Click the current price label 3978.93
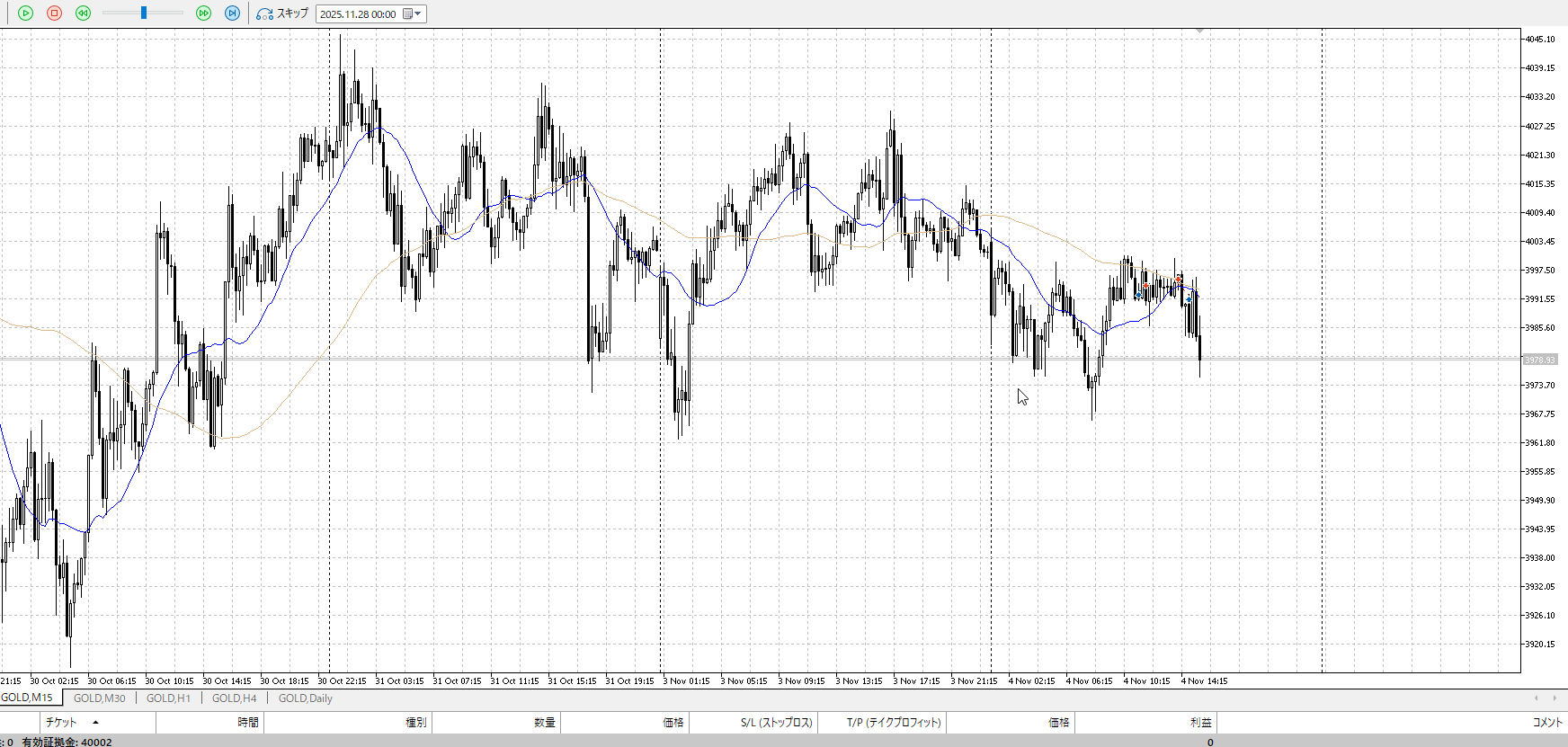 pyautogui.click(x=1539, y=360)
